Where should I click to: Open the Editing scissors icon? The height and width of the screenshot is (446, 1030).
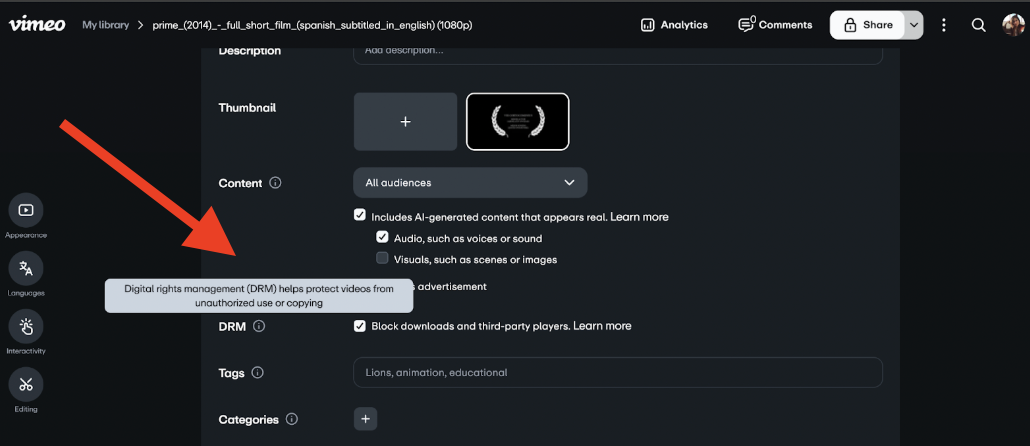tap(26, 384)
